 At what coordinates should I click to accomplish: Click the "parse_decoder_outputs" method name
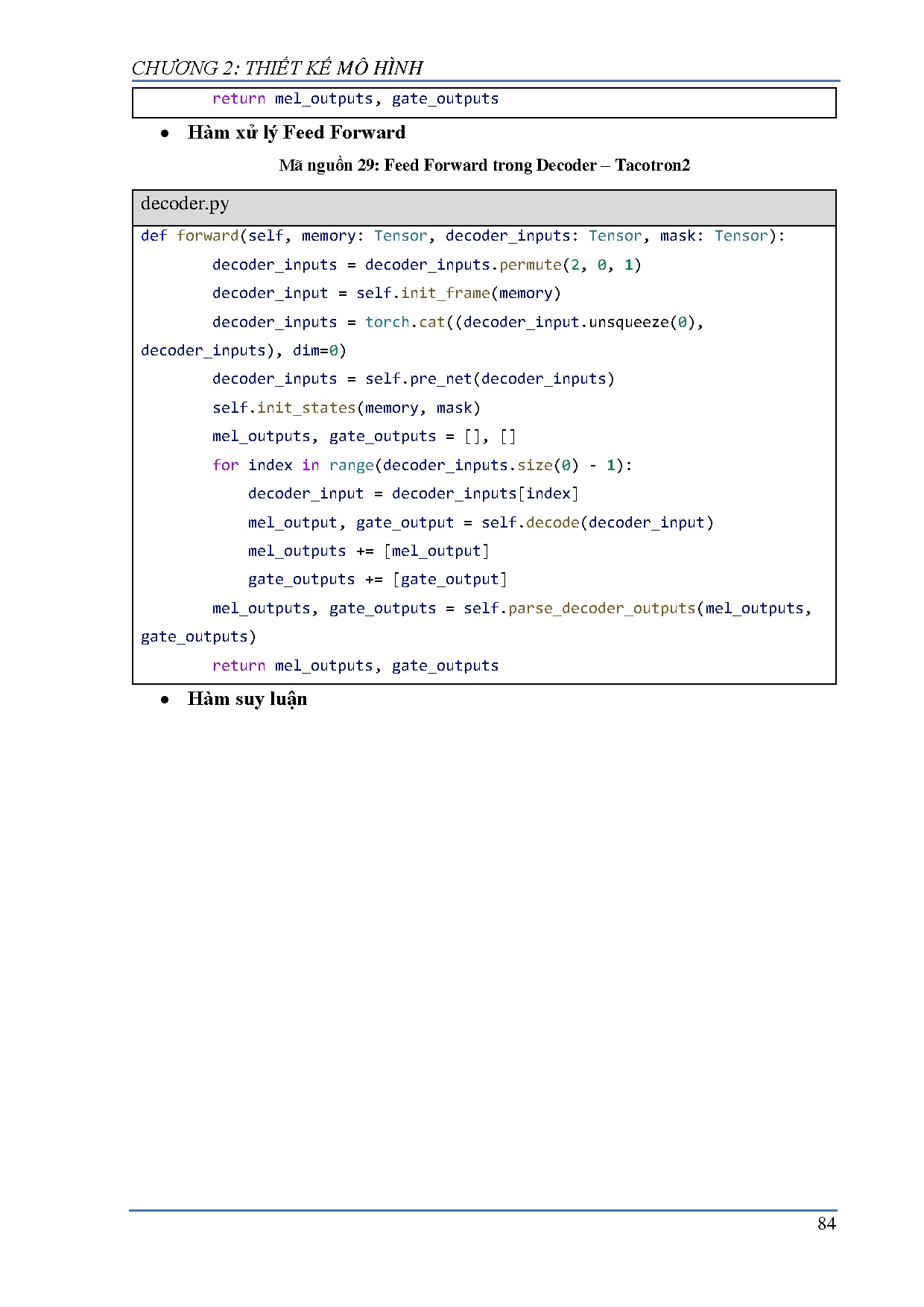[x=601, y=609]
